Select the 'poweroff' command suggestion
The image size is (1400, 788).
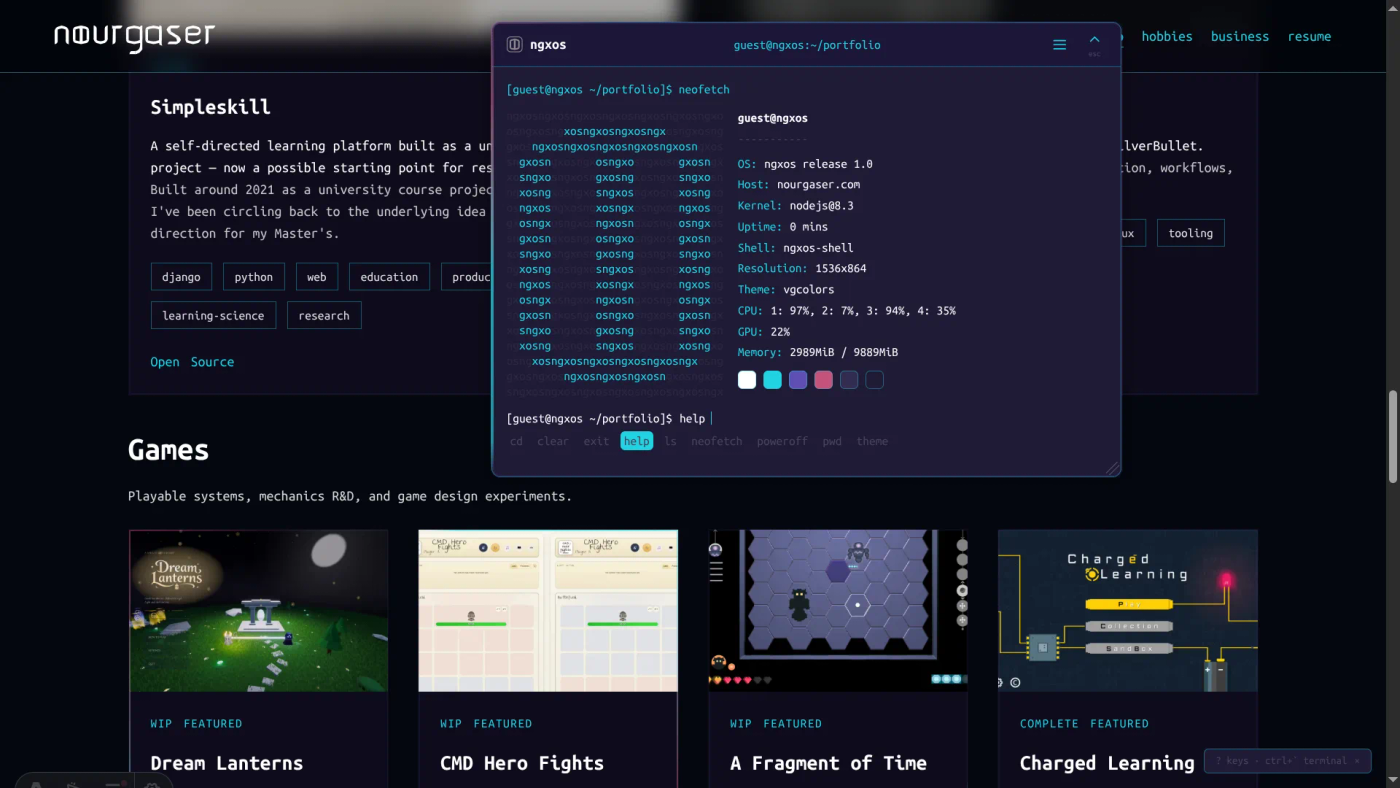pyautogui.click(x=782, y=441)
